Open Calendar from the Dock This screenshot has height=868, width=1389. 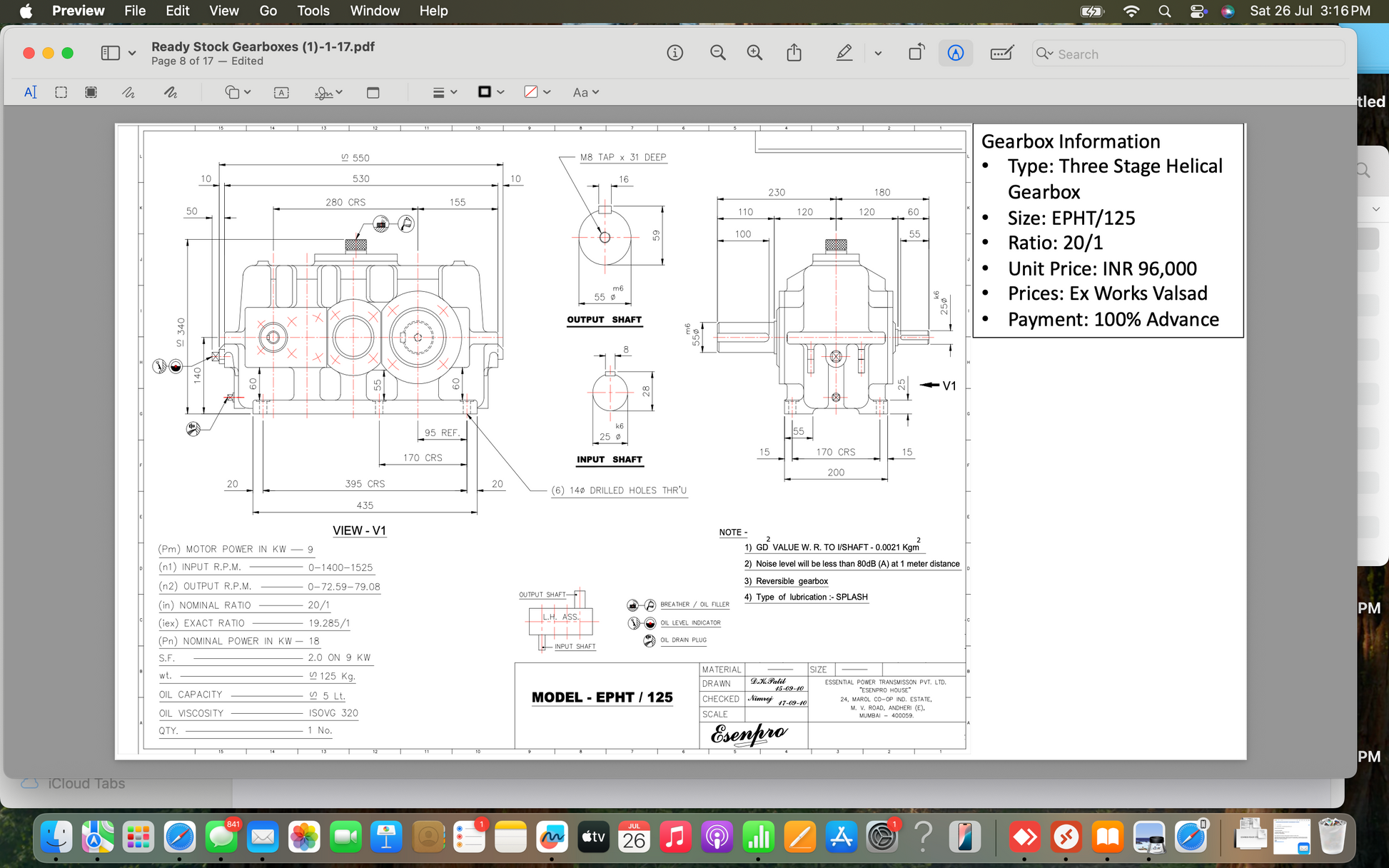[634, 837]
